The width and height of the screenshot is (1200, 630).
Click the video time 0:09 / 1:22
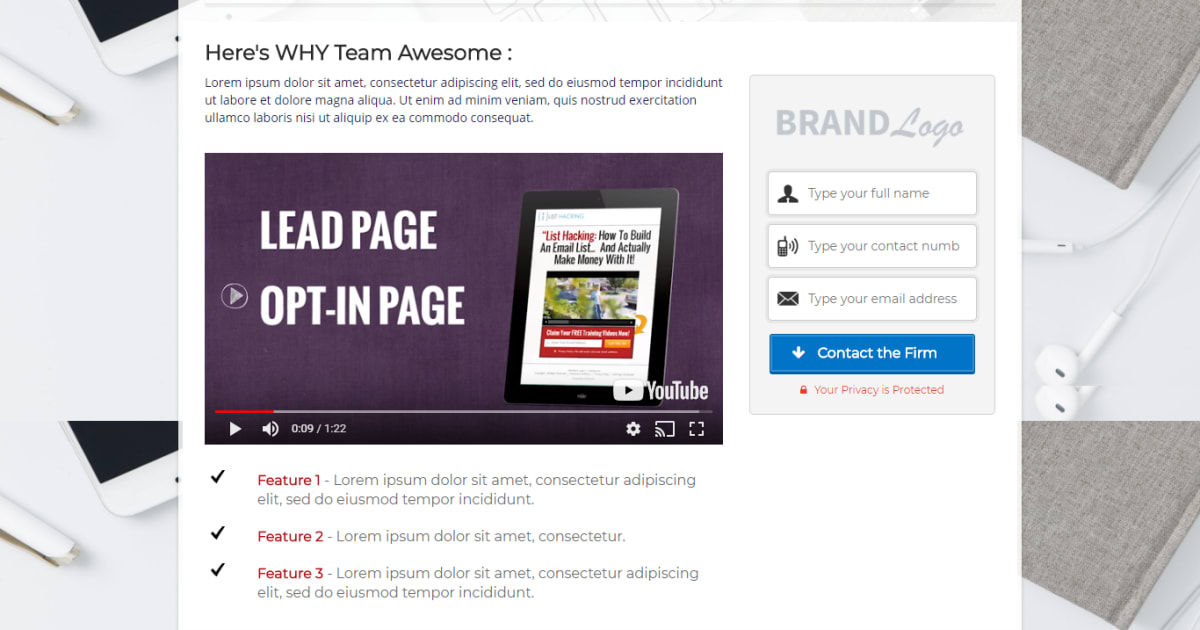coord(319,429)
